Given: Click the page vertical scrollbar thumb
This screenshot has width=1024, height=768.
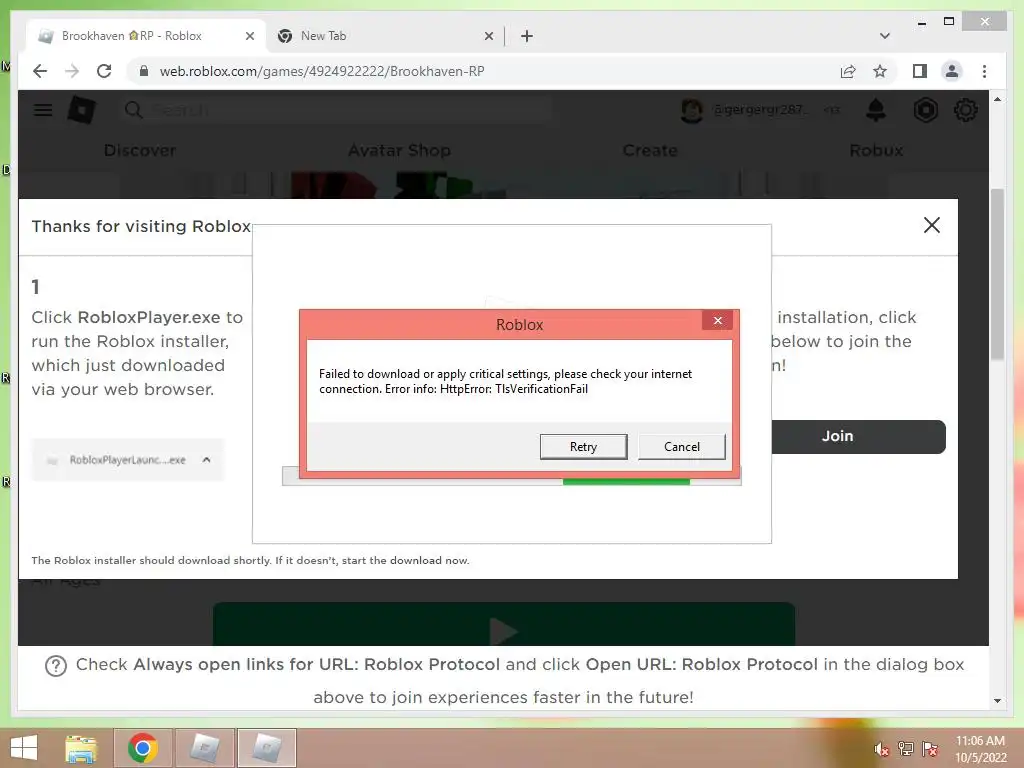Looking at the screenshot, I should tap(997, 274).
